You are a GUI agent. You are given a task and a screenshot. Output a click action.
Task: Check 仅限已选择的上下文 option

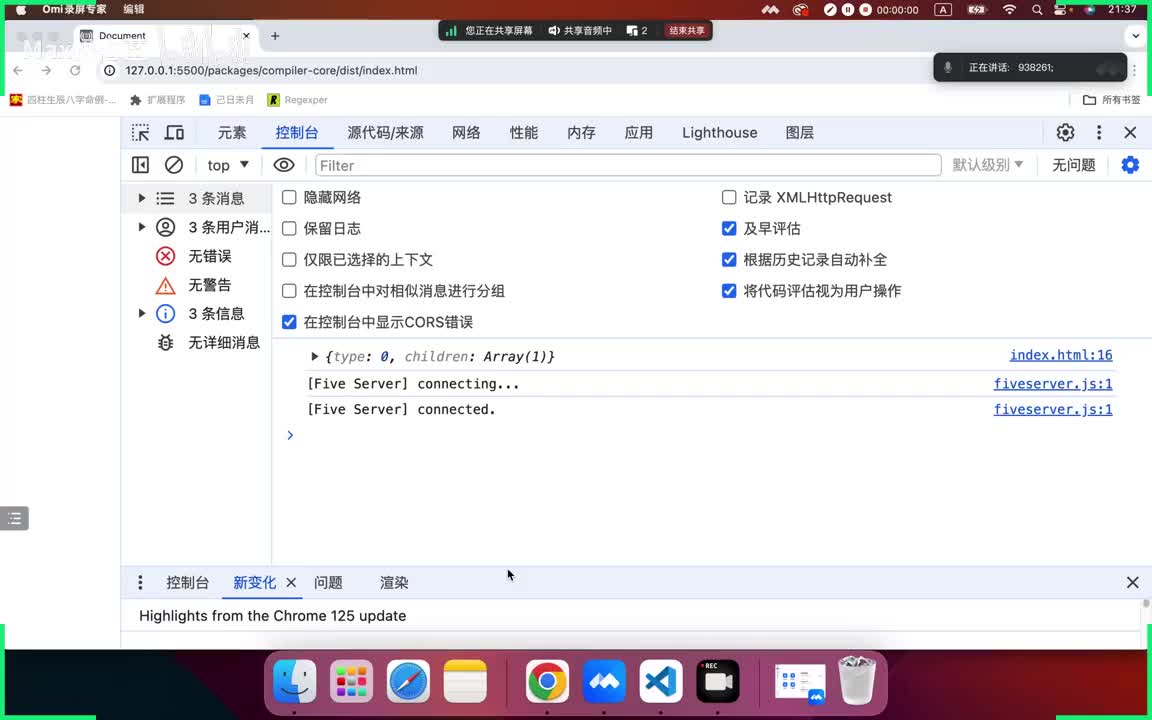(x=289, y=259)
